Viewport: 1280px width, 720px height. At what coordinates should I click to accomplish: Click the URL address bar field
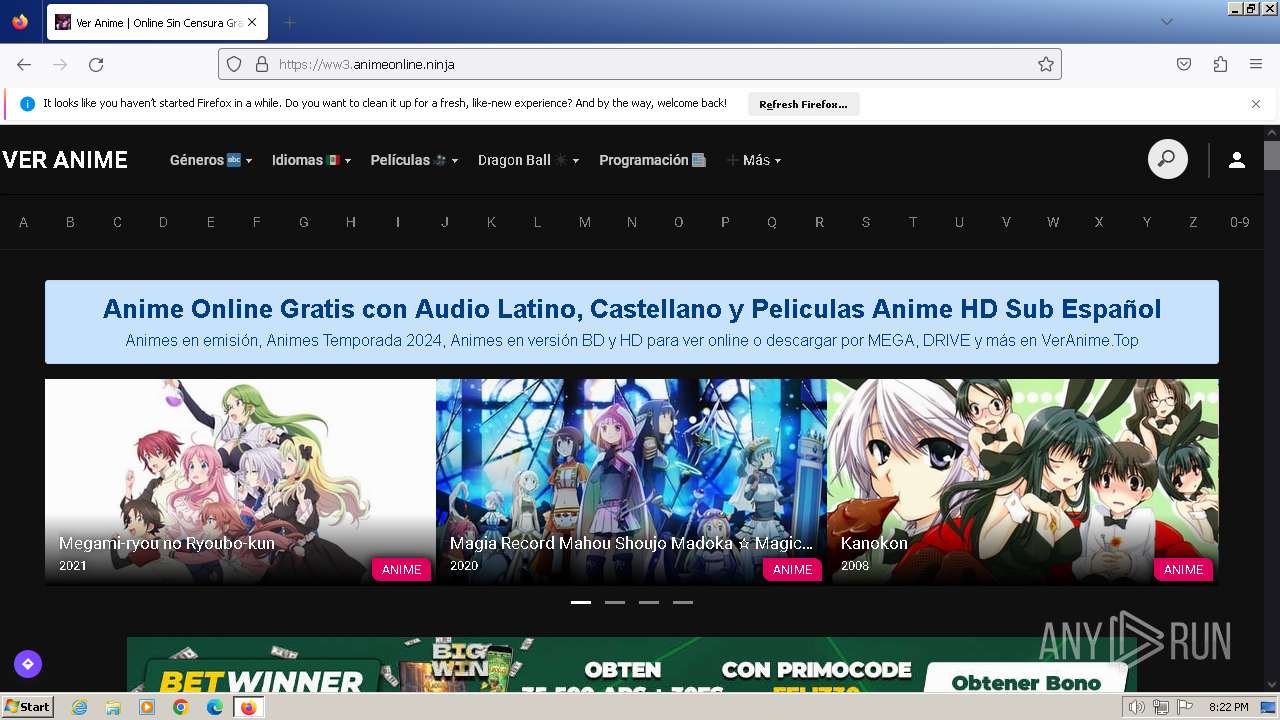pos(640,64)
